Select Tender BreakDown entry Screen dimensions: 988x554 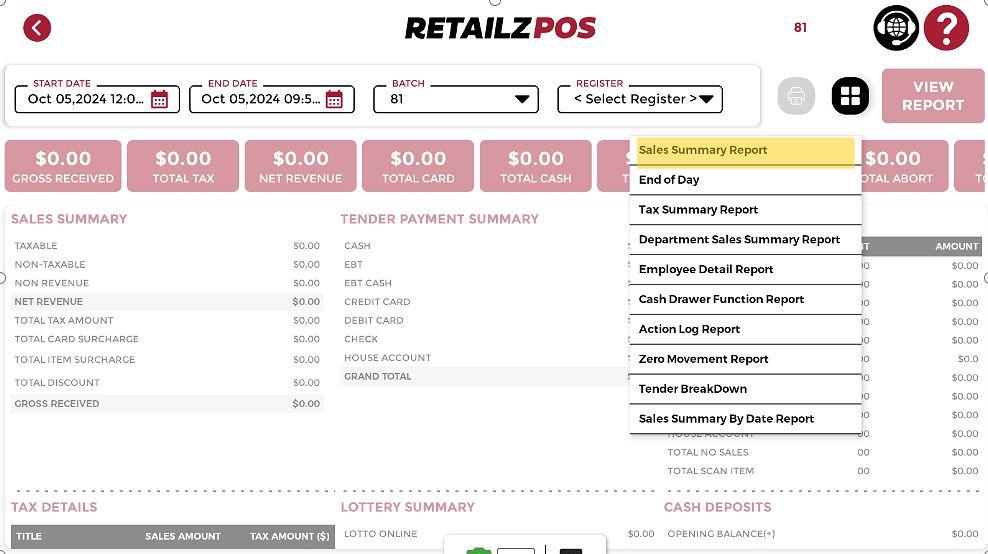coord(745,389)
